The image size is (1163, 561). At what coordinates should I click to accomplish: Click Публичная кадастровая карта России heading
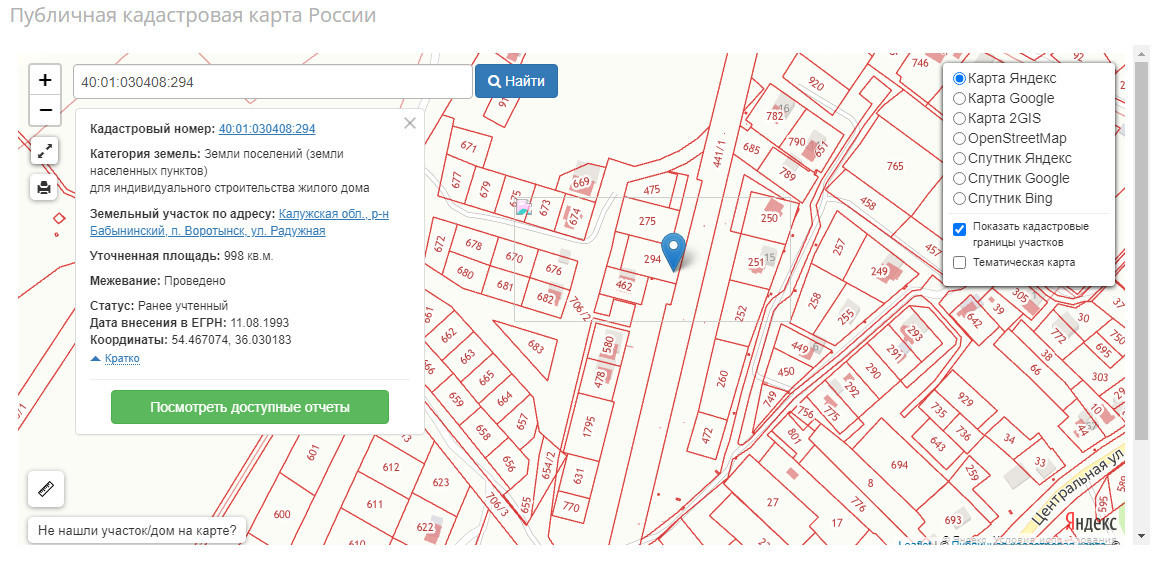[193, 16]
